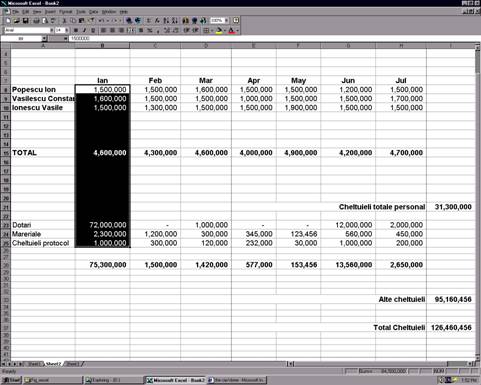Click the yellow Fill Color swatch button
Image resolution: width=481 pixels, height=385 pixels.
pos(219,30)
